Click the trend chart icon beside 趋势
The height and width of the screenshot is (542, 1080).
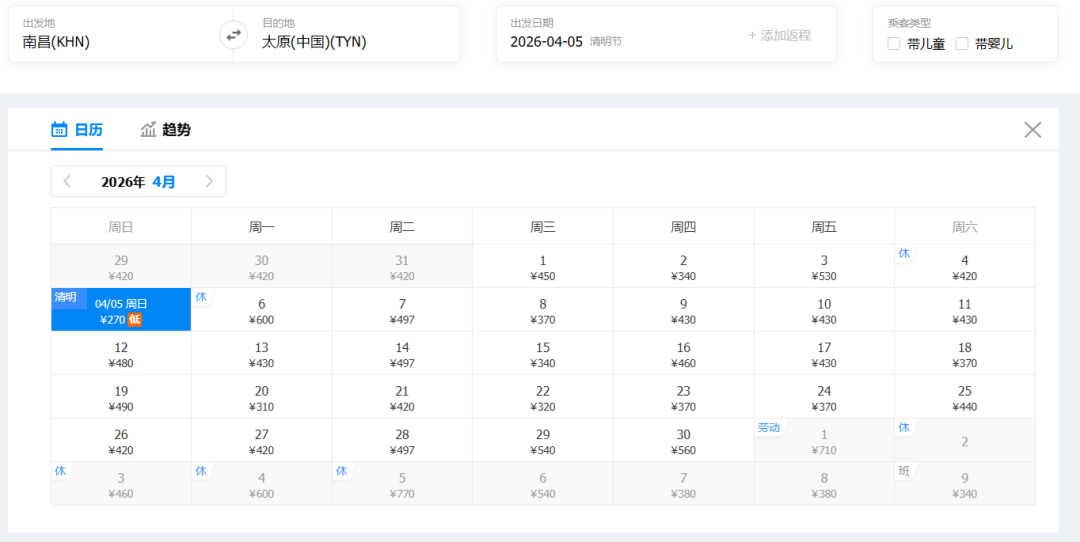click(x=149, y=129)
